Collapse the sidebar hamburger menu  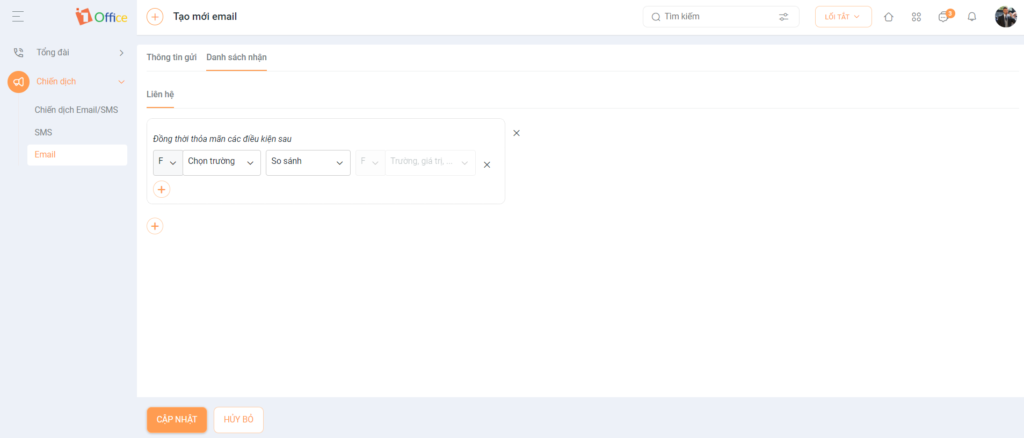click(18, 16)
